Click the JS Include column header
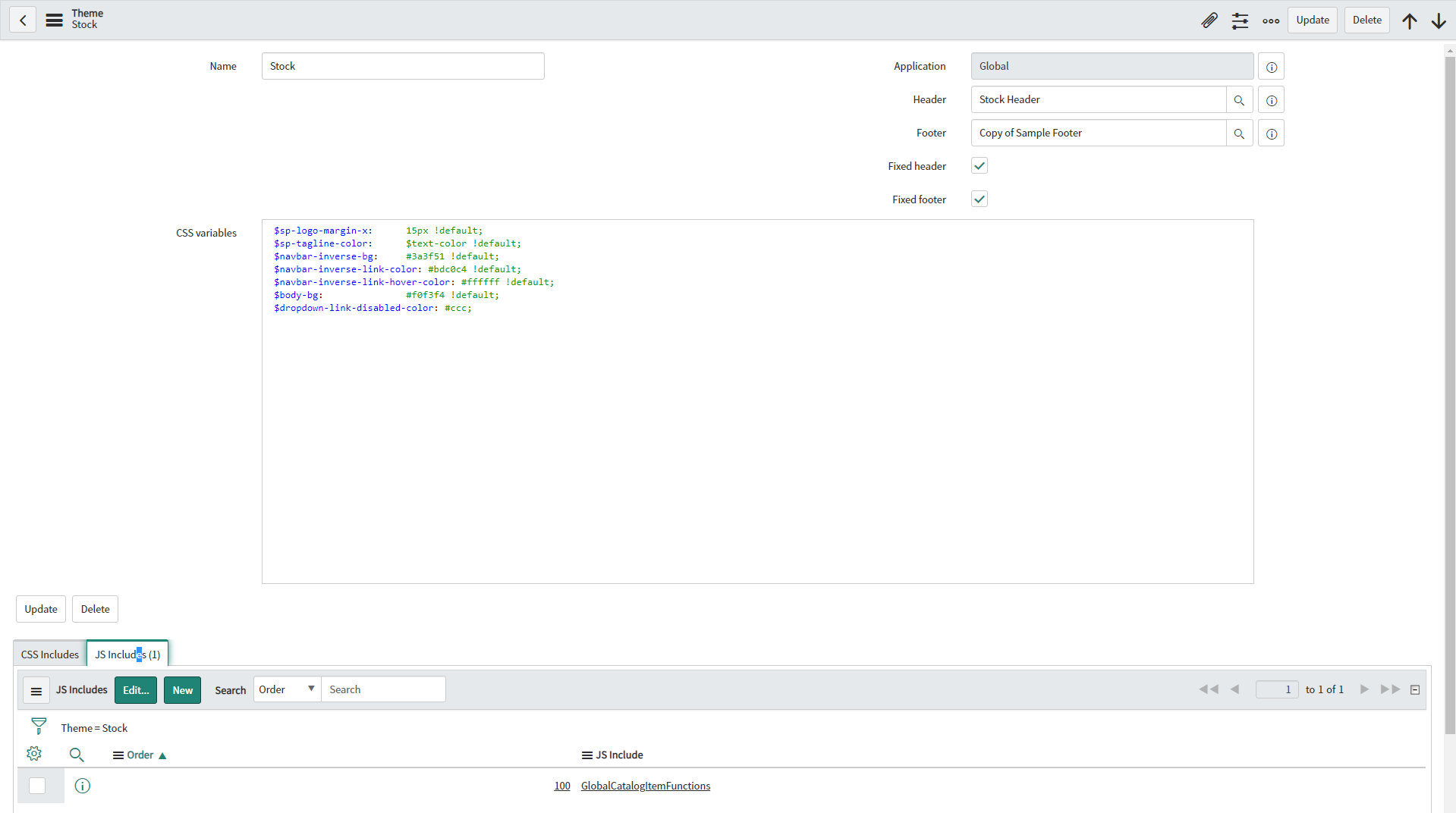The height and width of the screenshot is (813, 1456). [x=619, y=755]
